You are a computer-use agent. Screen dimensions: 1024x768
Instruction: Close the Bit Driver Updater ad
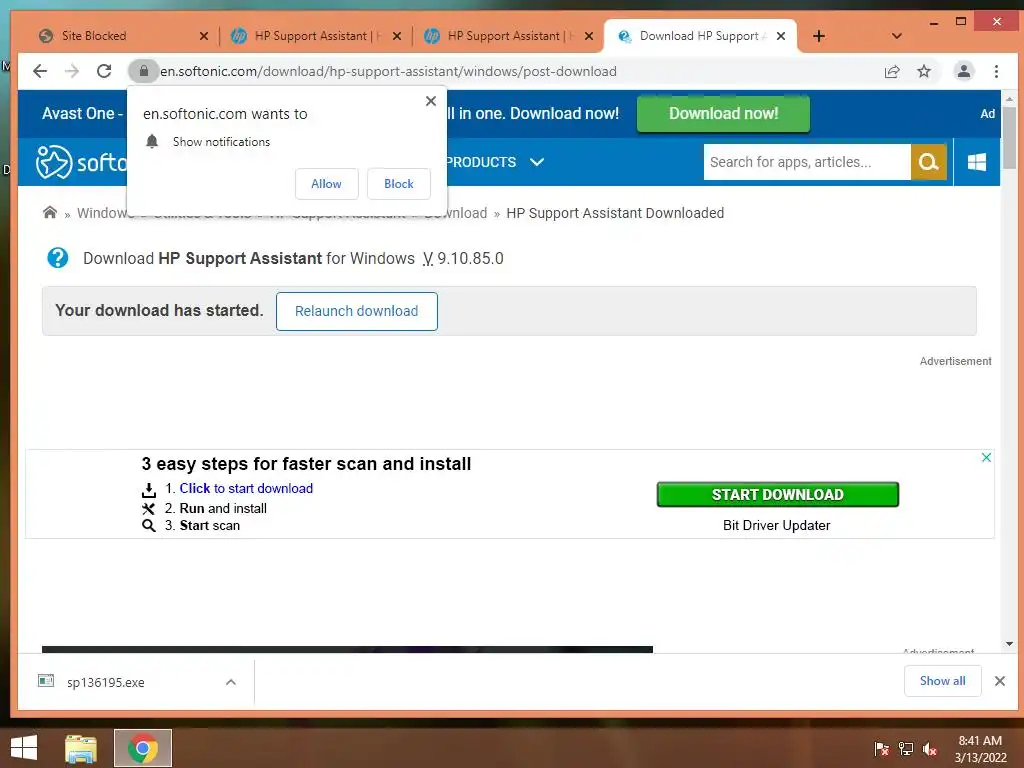click(986, 457)
